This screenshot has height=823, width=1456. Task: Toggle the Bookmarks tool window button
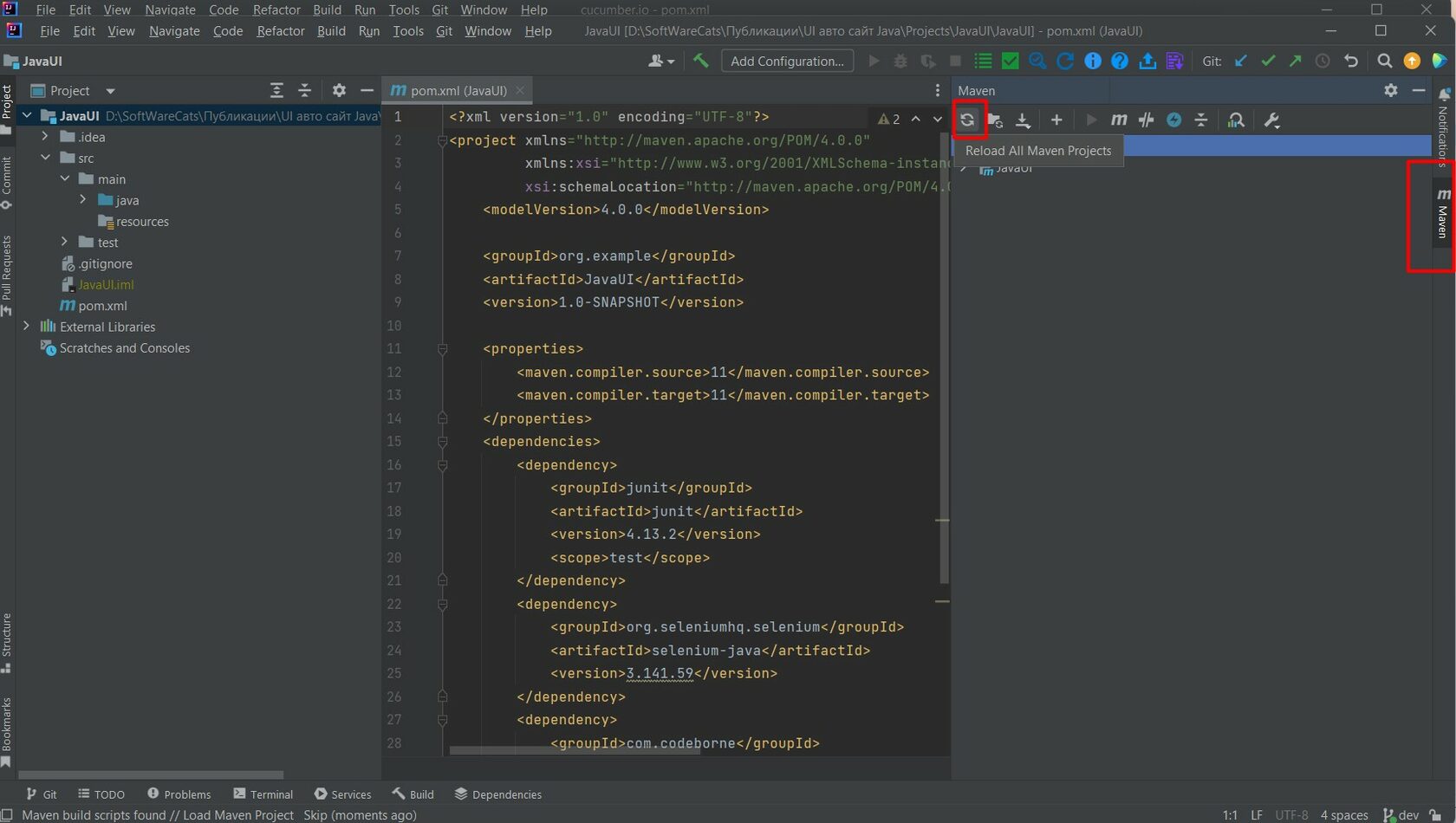(x=7, y=732)
